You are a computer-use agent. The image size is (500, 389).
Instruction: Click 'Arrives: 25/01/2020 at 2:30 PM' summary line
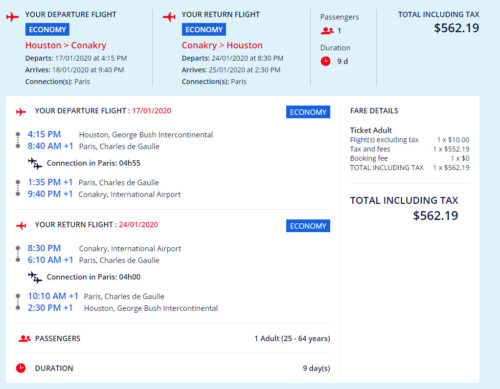pos(231,70)
